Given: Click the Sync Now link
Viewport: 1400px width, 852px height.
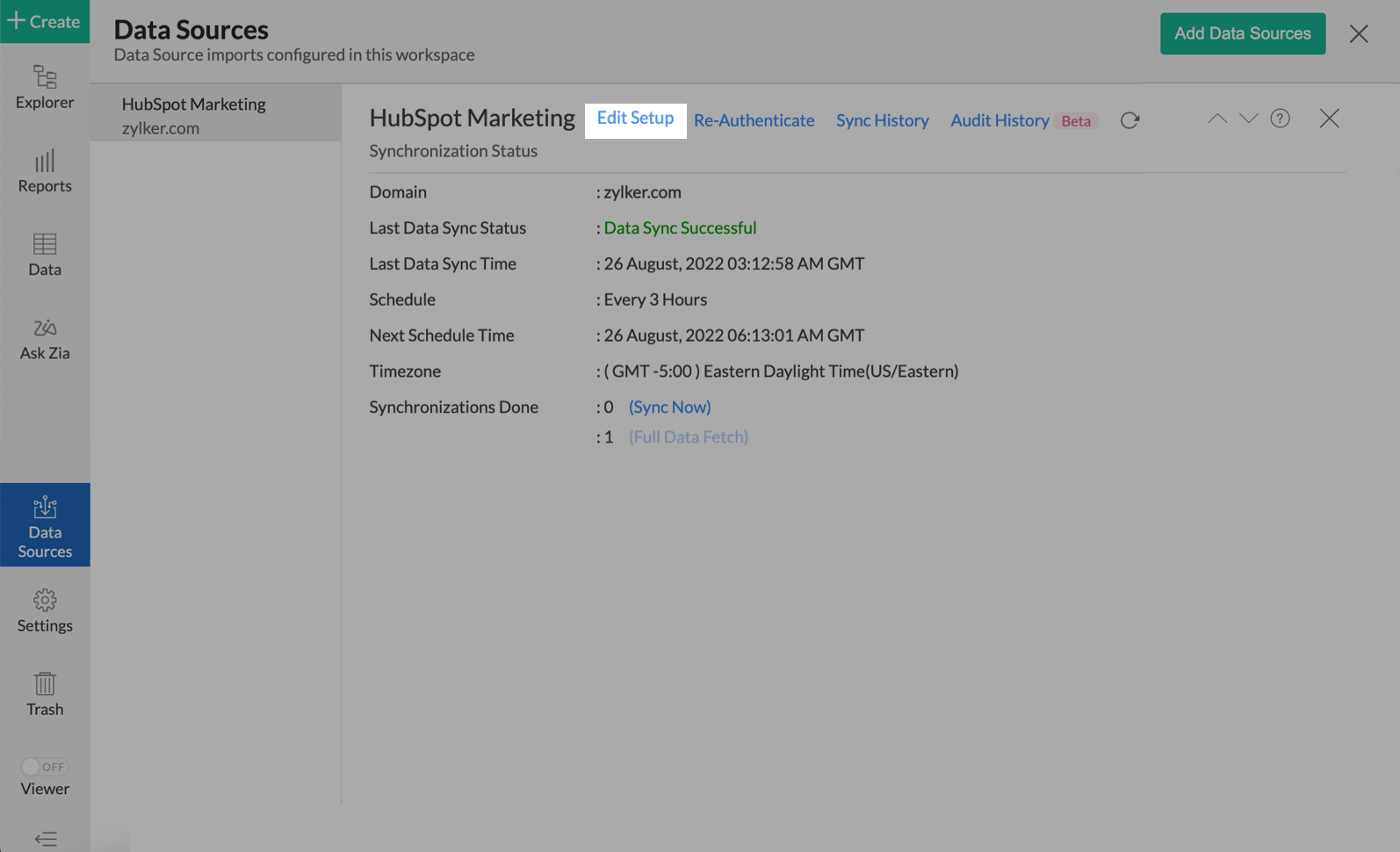Looking at the screenshot, I should 669,407.
